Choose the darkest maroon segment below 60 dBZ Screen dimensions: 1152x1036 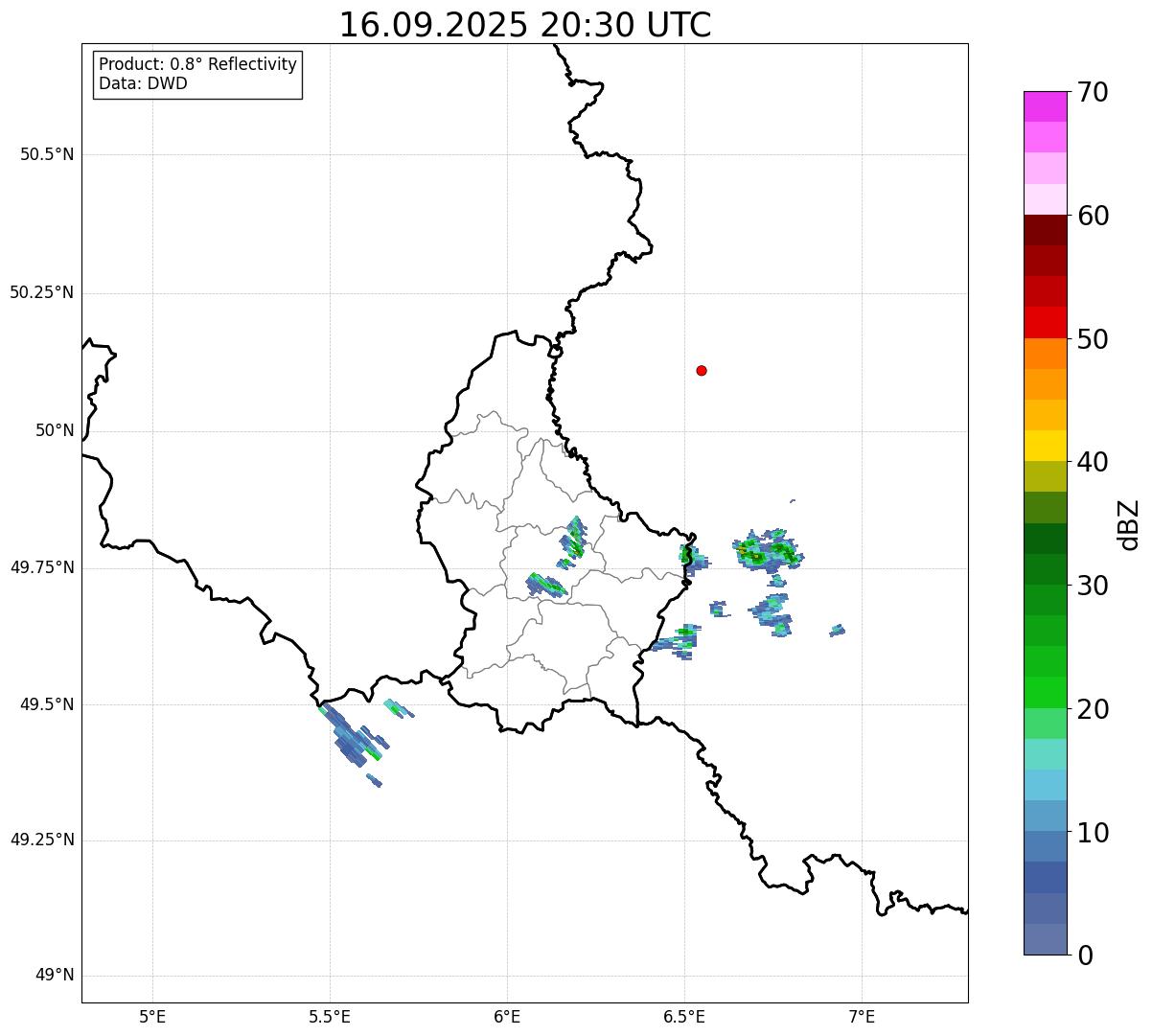1045,230
